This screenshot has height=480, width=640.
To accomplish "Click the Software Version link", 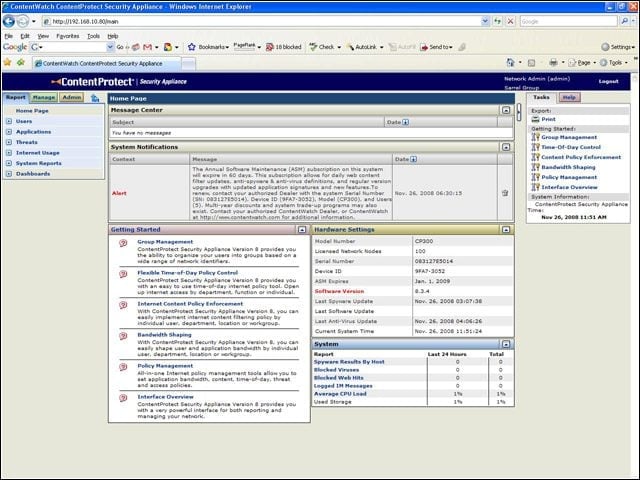I will coord(339,291).
